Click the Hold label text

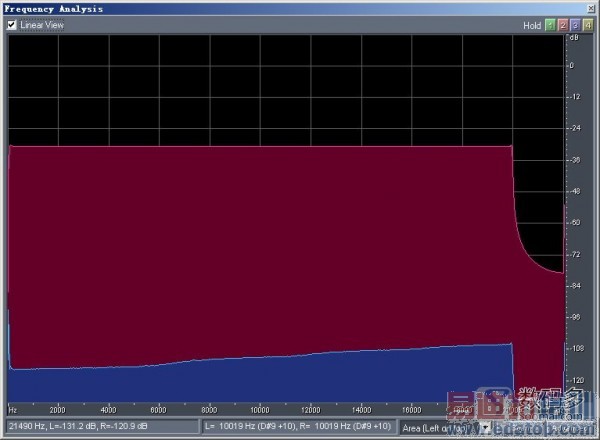tap(532, 26)
